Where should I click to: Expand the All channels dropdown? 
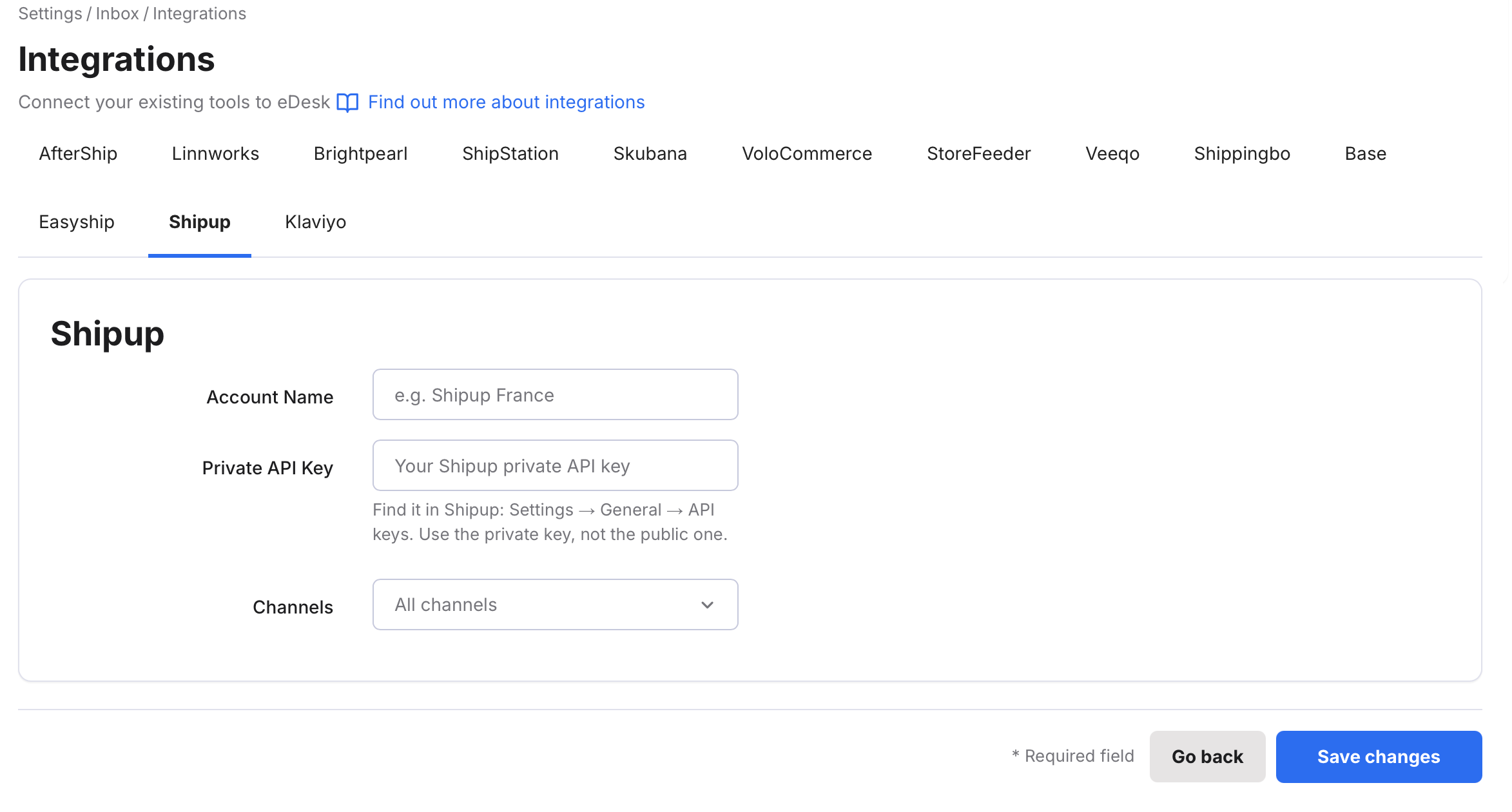point(555,605)
